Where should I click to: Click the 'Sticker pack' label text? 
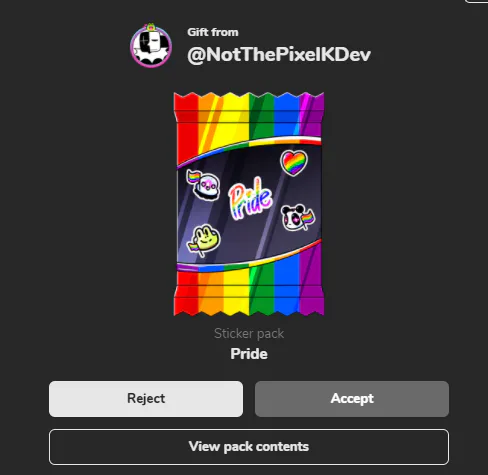coord(249,333)
